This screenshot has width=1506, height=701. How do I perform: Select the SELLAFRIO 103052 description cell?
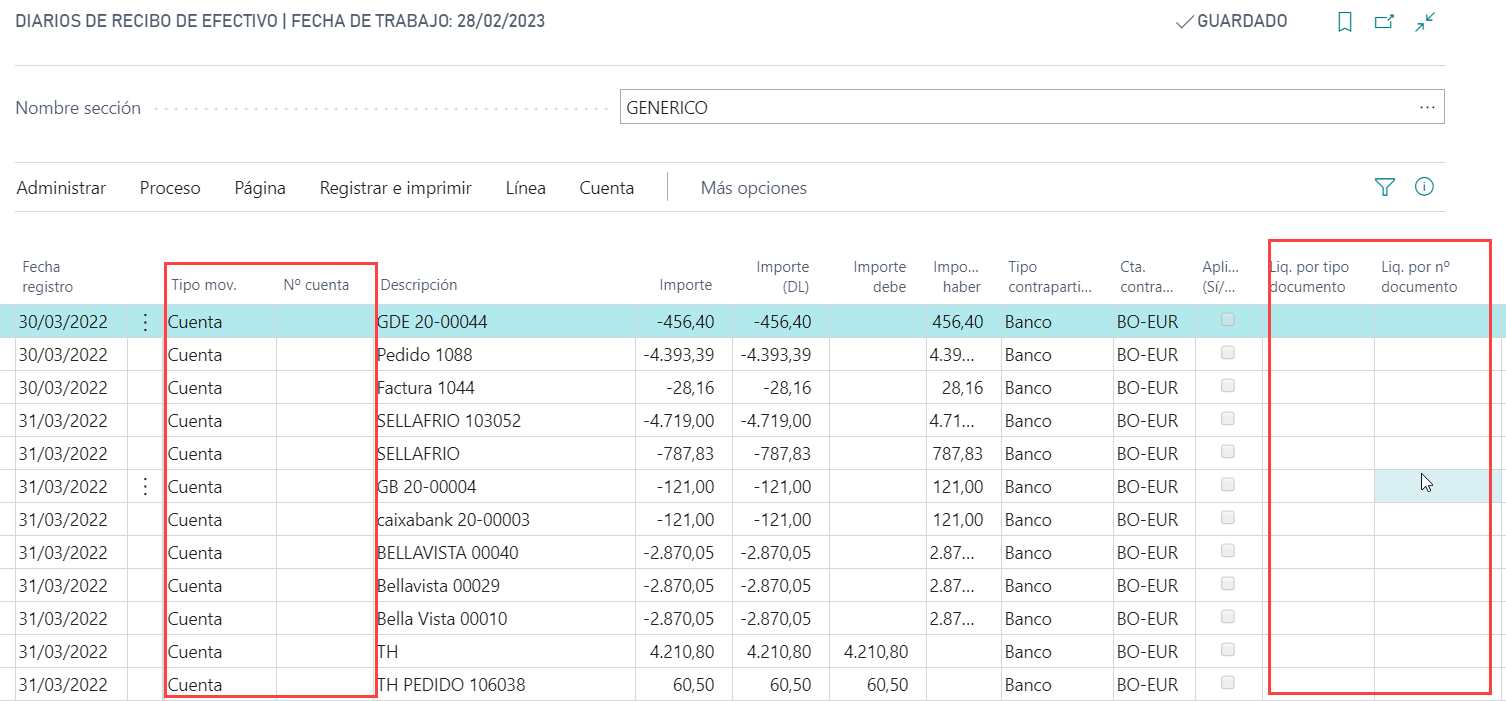(449, 421)
